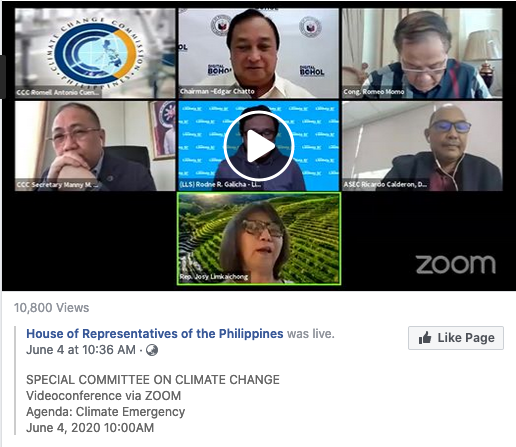The image size is (516, 447).
Task: Click the Rodne R. Galicha name label
Action: (x=220, y=184)
